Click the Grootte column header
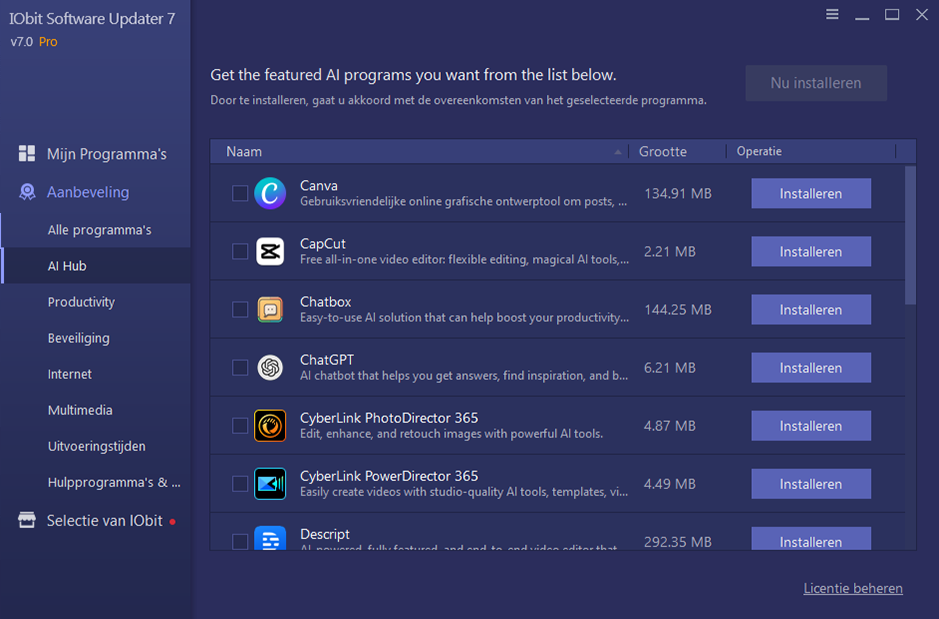The height and width of the screenshot is (619, 939). 663,152
